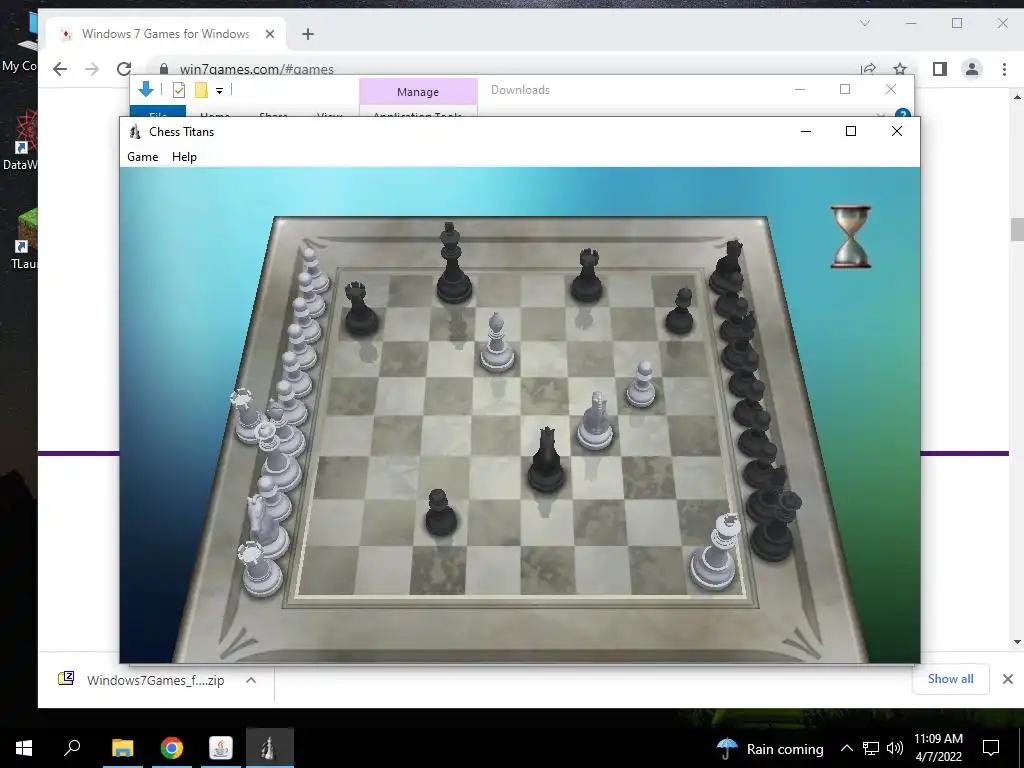Viewport: 1024px width, 768px height.
Task: Open Chrome from the taskbar
Action: (x=172, y=748)
